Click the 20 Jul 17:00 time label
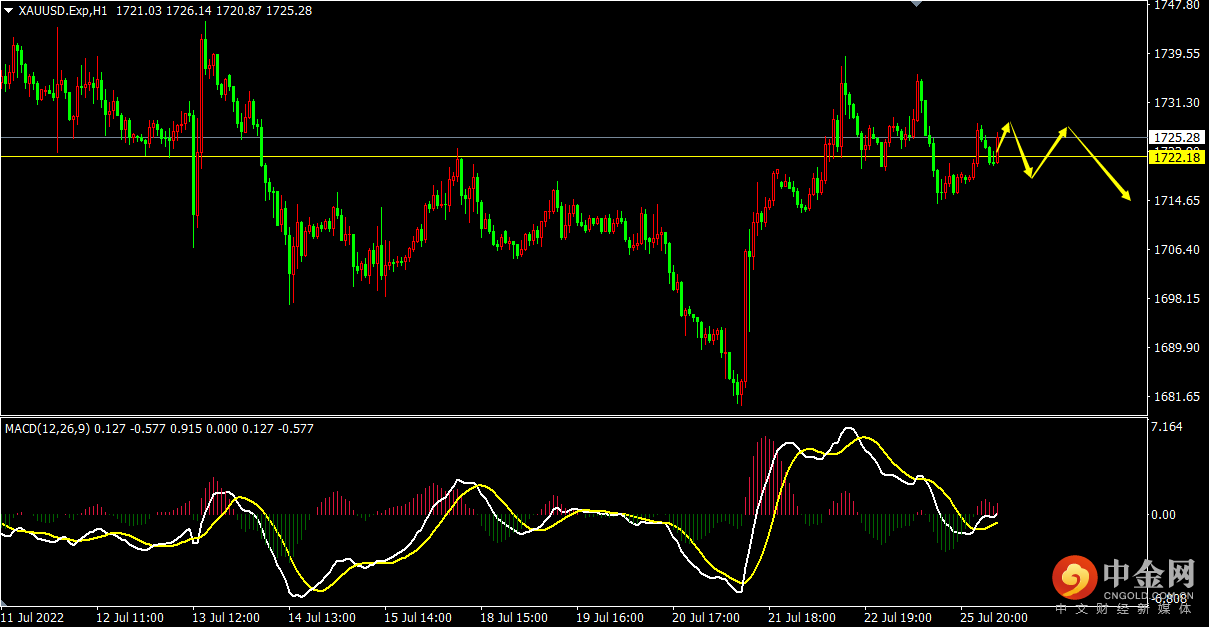The image size is (1209, 627). (706, 618)
